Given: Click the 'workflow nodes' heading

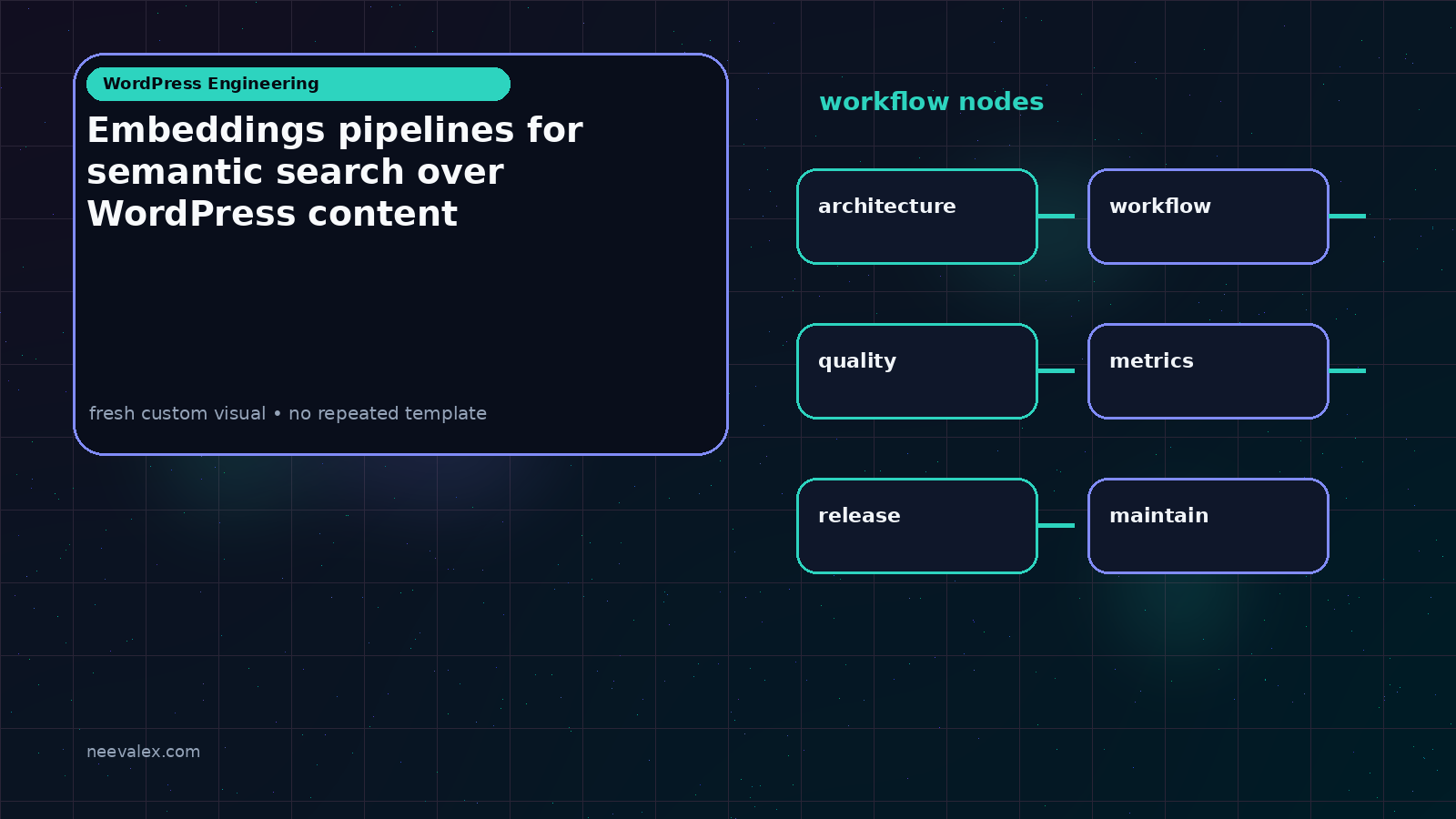Looking at the screenshot, I should (931, 102).
